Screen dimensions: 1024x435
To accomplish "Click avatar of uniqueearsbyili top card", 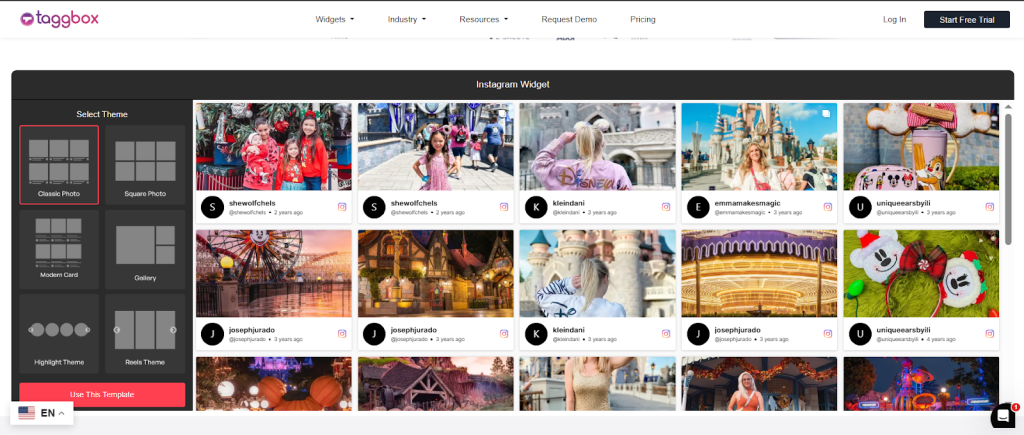I will (859, 207).
